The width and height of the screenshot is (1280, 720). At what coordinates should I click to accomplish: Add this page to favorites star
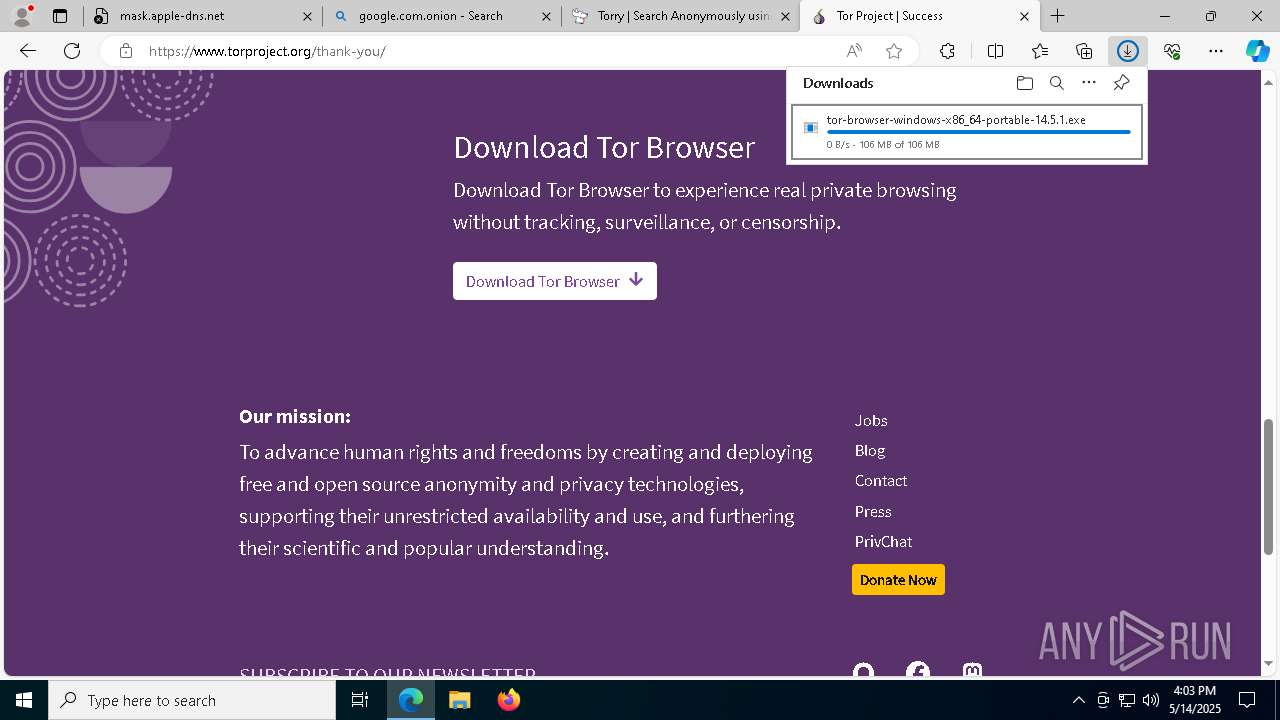pos(894,51)
